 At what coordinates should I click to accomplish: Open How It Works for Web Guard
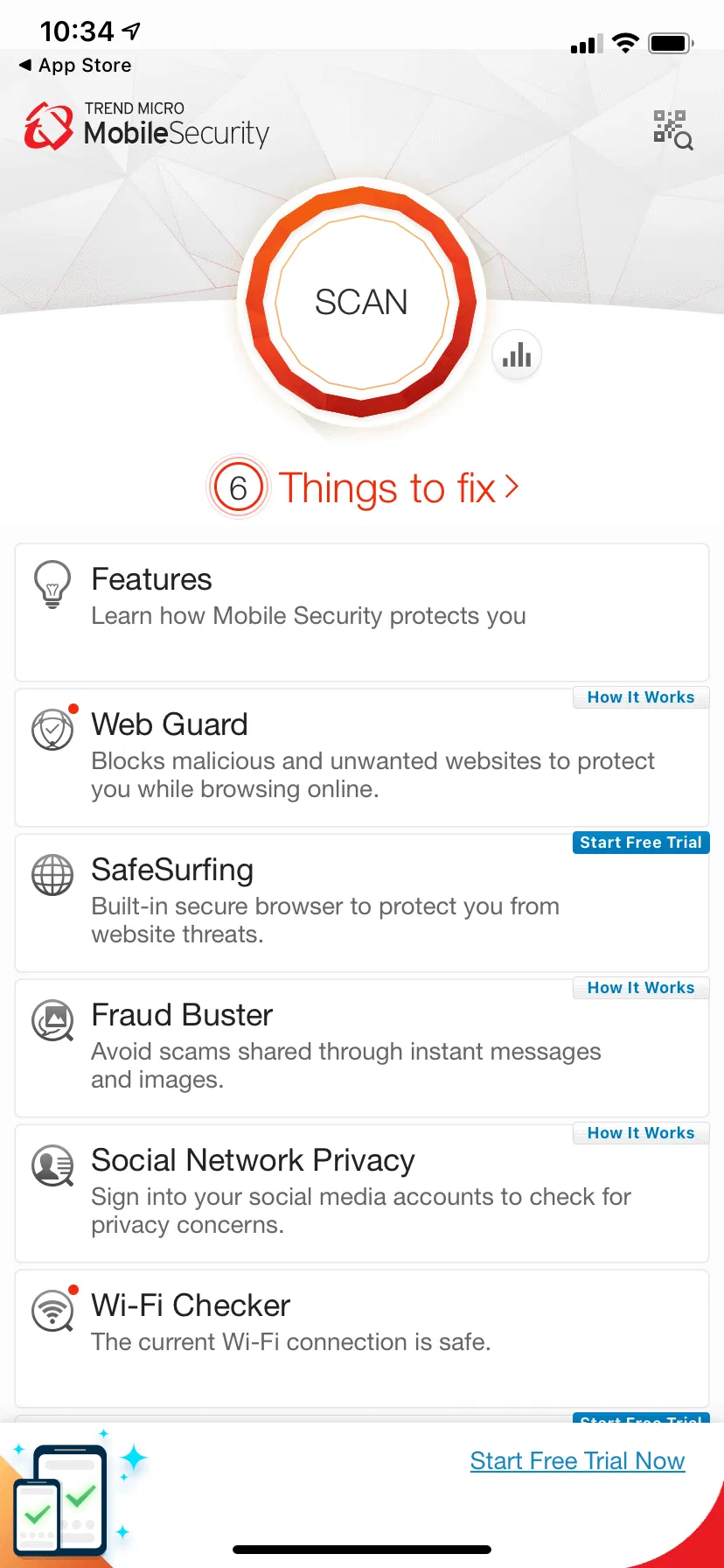[641, 697]
